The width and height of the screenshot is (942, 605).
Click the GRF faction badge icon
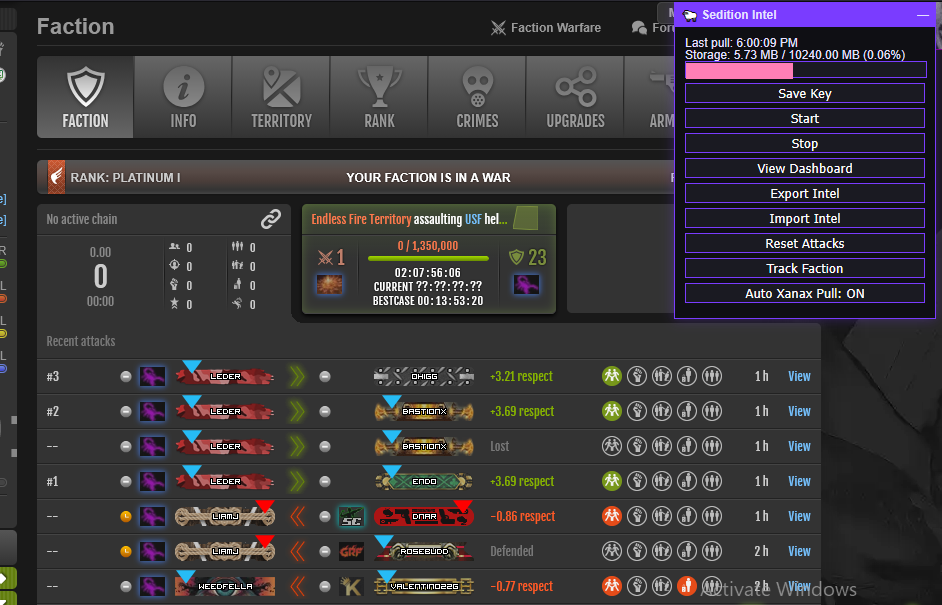350,551
